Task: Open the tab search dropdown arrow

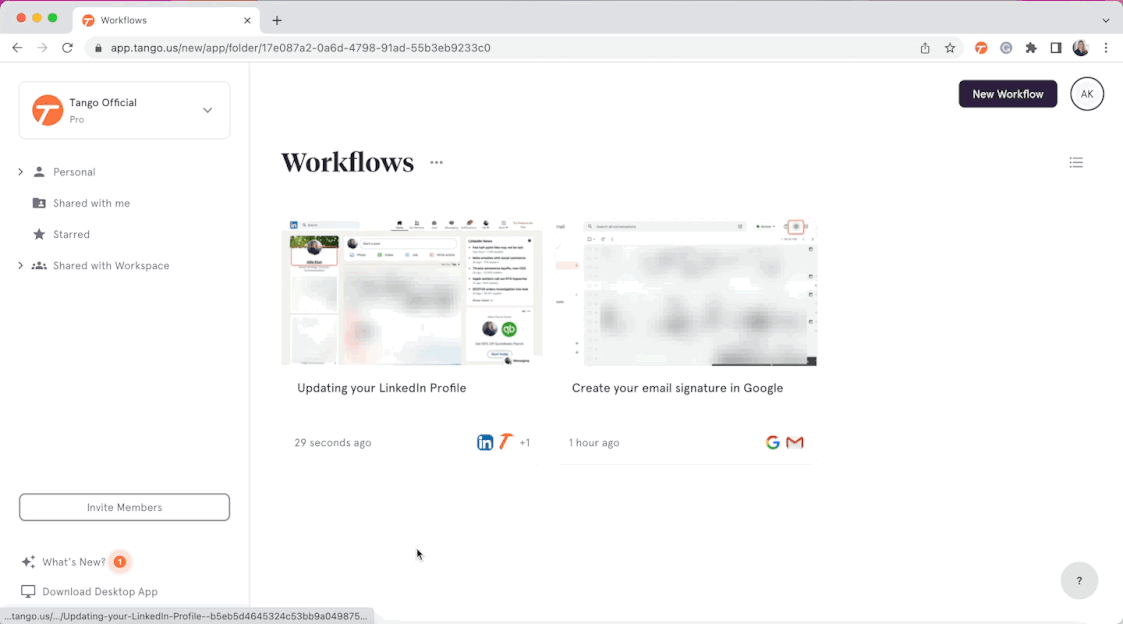Action: click(1106, 20)
